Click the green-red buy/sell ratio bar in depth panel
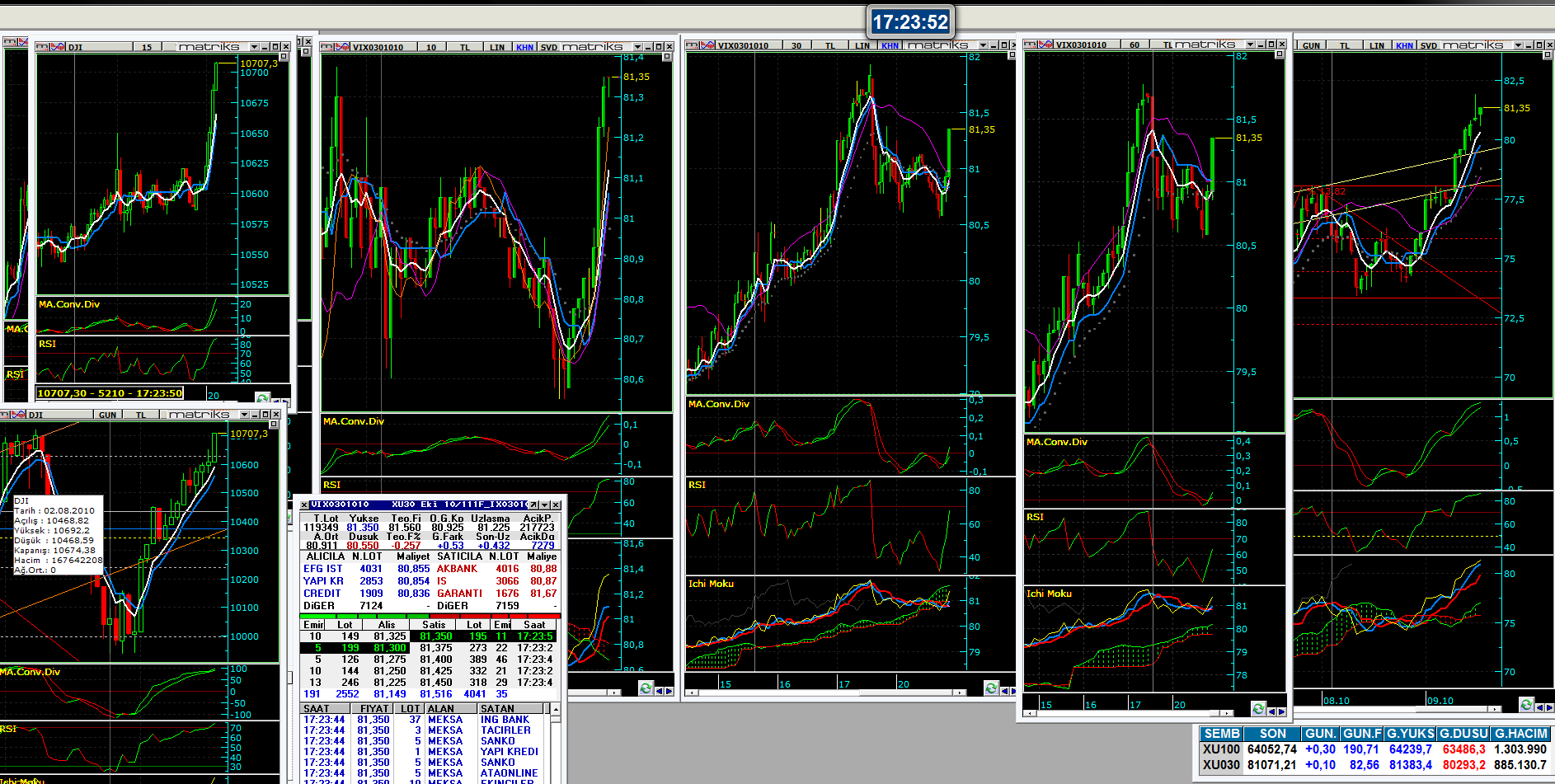The height and width of the screenshot is (784, 1555). [430, 616]
